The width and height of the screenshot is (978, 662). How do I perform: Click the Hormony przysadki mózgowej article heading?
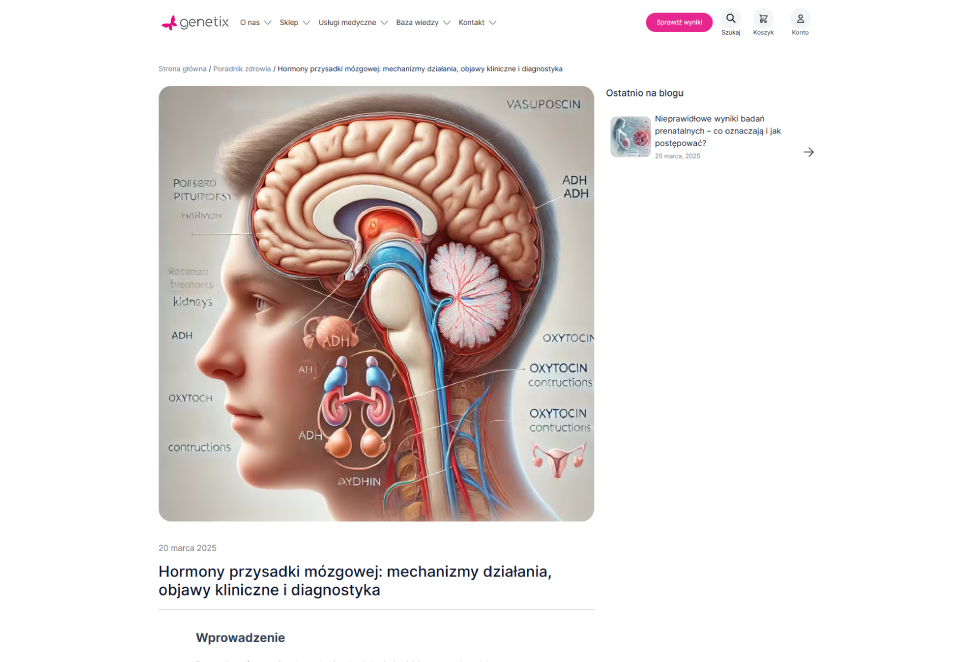(x=355, y=581)
